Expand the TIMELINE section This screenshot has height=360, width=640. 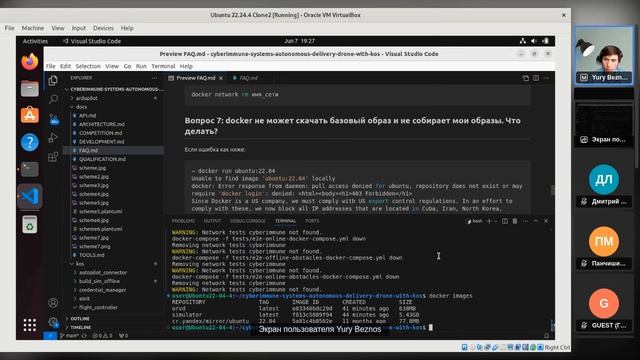click(x=80, y=327)
